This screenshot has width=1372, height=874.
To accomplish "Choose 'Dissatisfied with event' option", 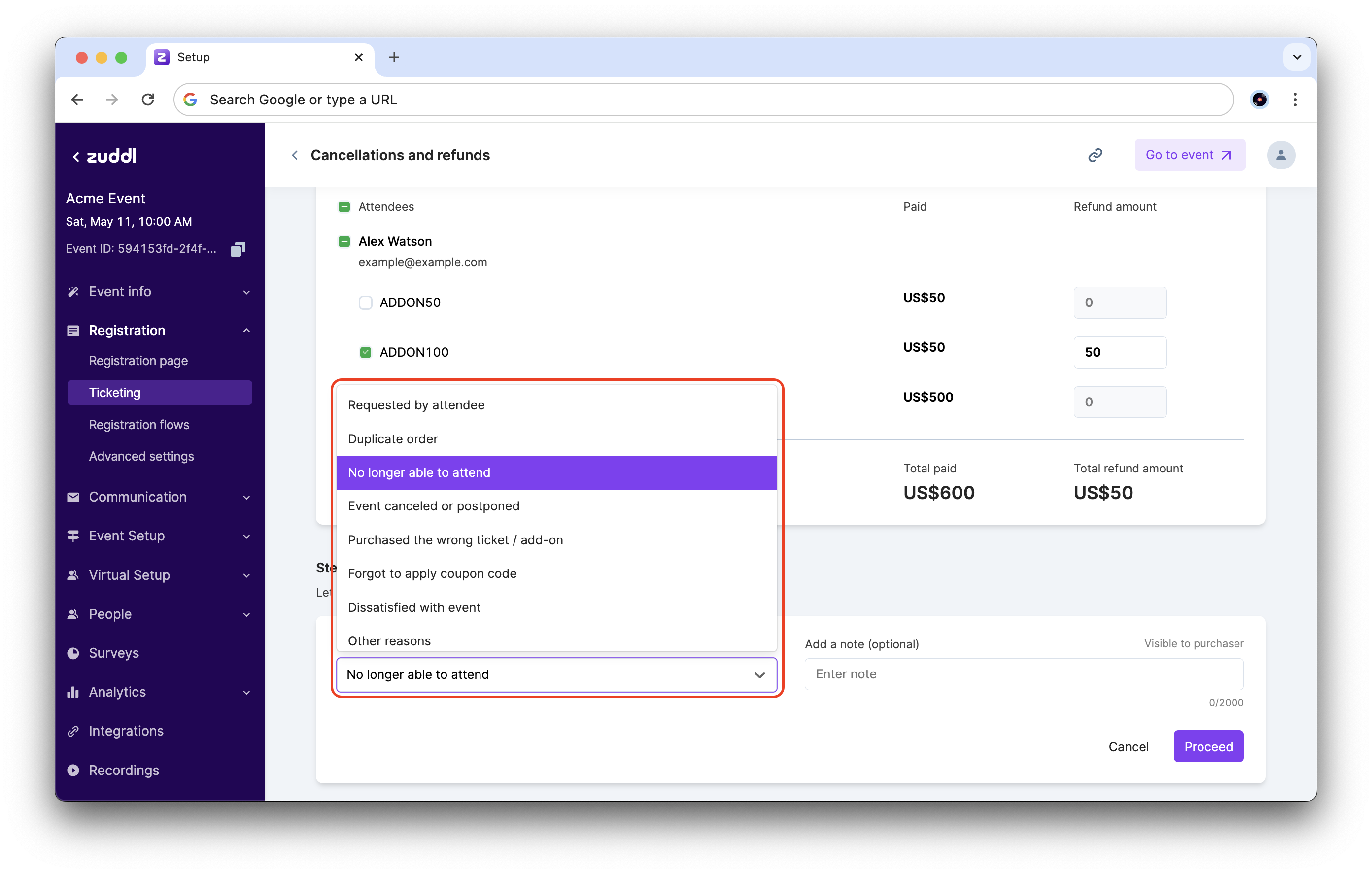I will click(413, 607).
